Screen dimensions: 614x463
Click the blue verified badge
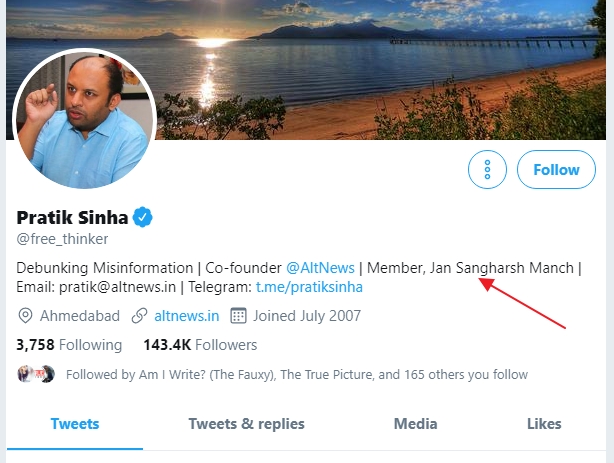pos(144,217)
